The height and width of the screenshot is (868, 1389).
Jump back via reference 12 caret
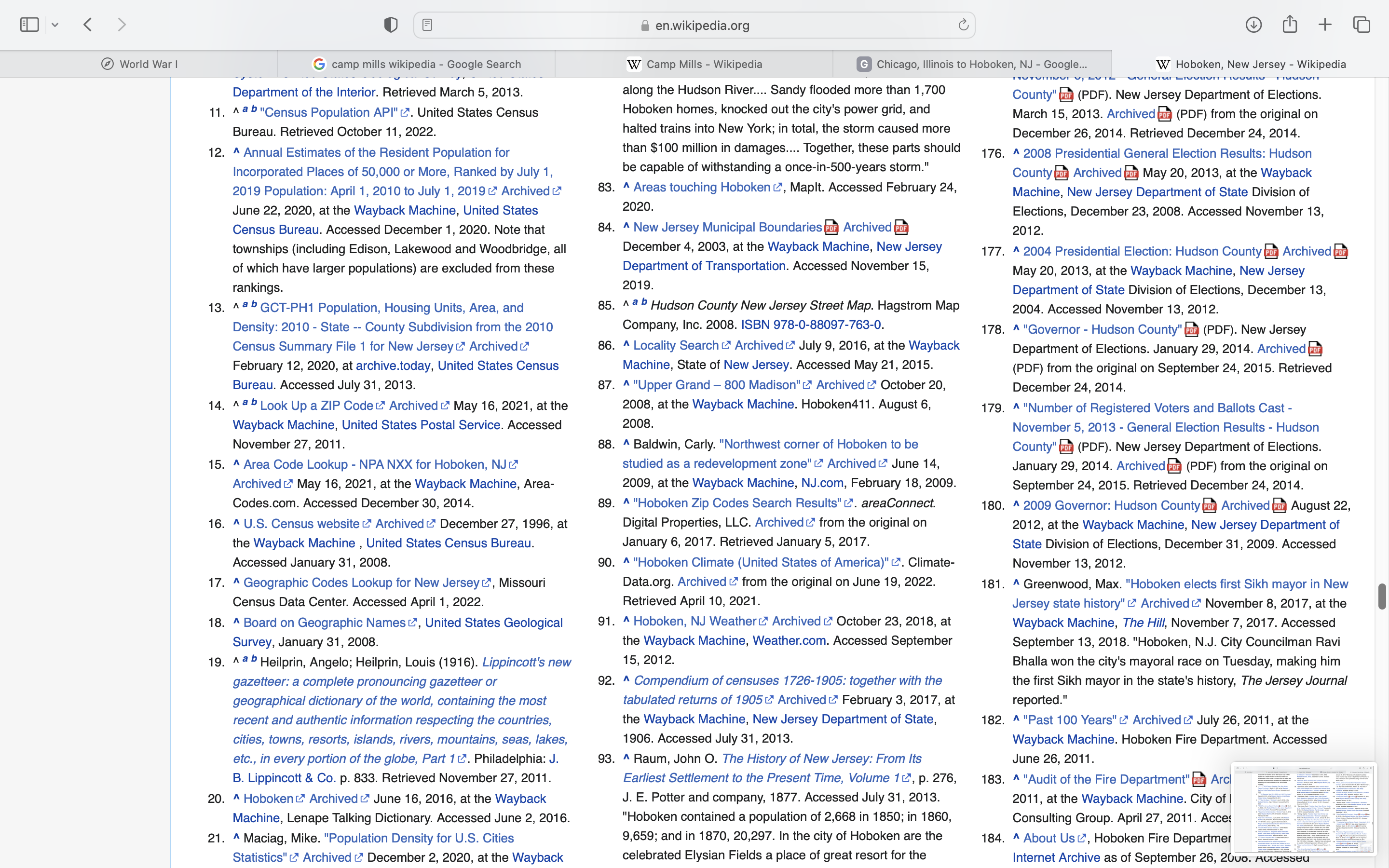tap(236, 152)
